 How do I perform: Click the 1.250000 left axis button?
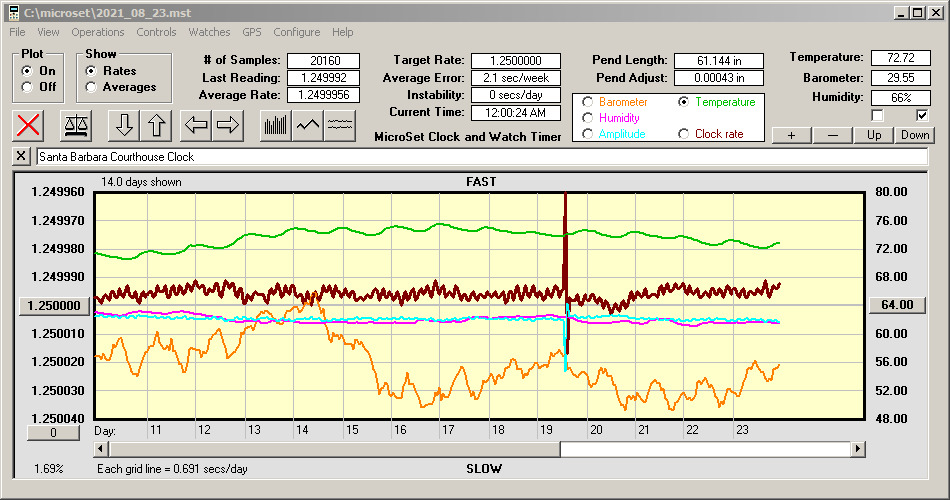point(54,305)
